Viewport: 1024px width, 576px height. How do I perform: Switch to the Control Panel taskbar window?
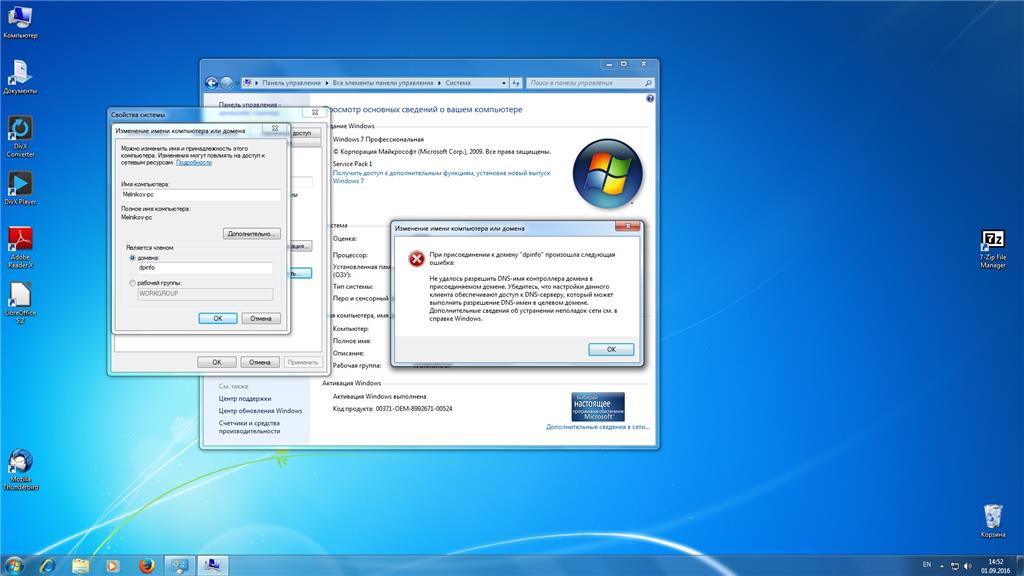click(x=179, y=566)
